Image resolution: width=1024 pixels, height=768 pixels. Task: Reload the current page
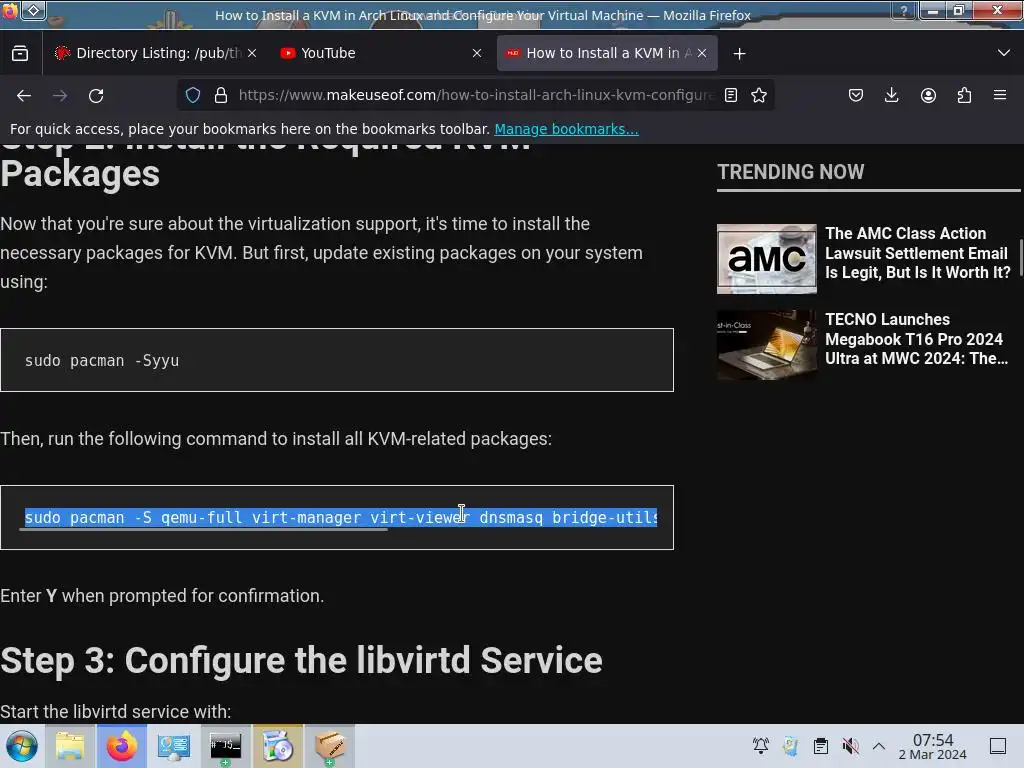point(96,95)
